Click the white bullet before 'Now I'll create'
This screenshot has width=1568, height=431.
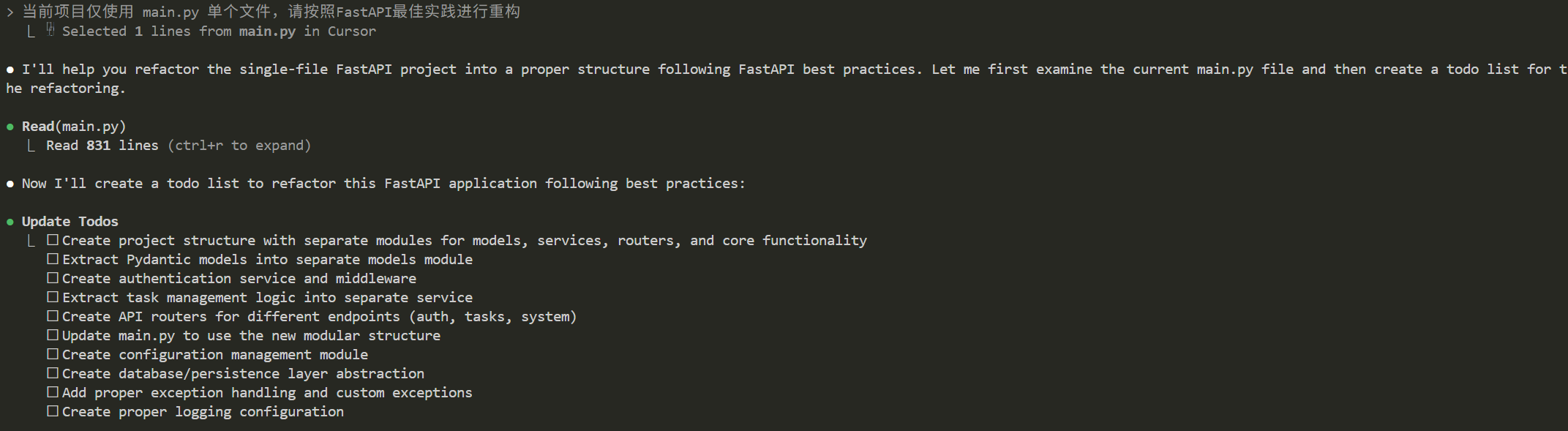10,184
